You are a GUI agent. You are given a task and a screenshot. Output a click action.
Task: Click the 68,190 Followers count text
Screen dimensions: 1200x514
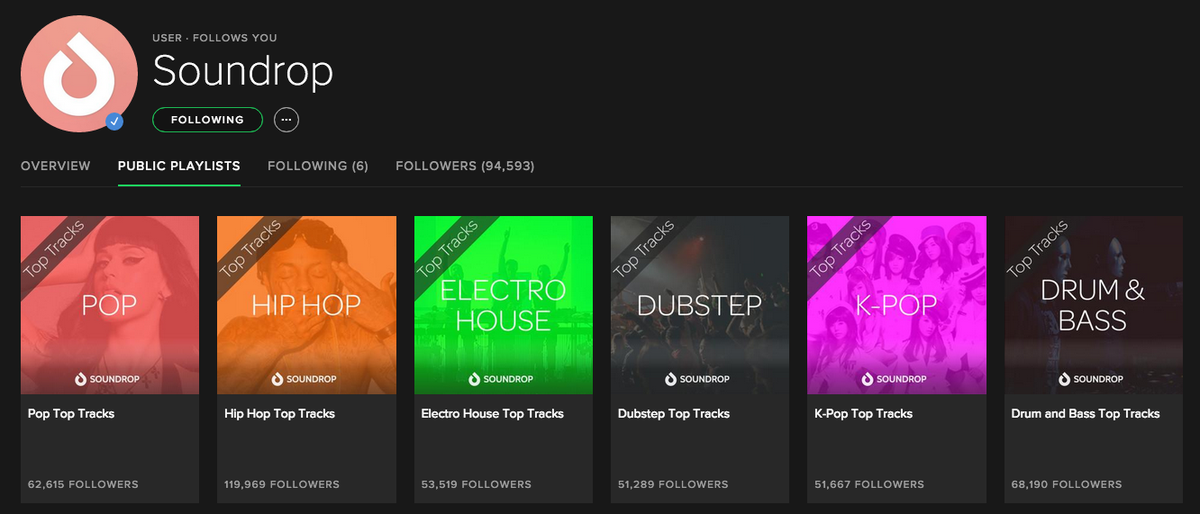click(x=1066, y=484)
